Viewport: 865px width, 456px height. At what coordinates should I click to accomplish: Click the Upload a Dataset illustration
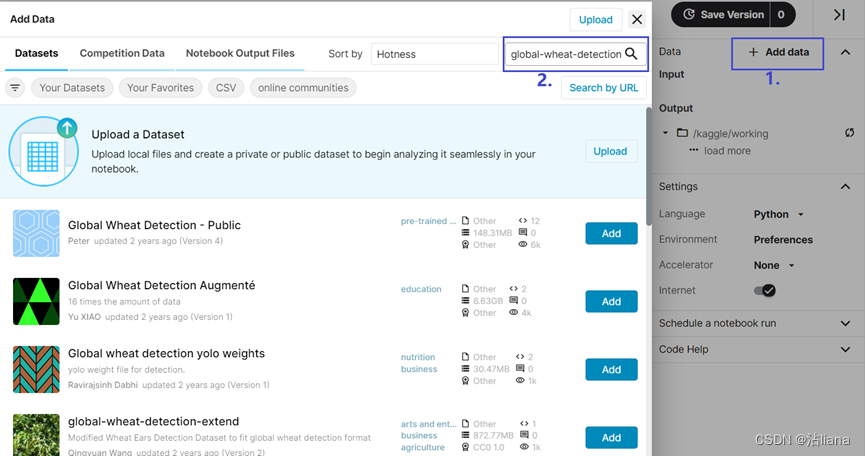point(44,151)
